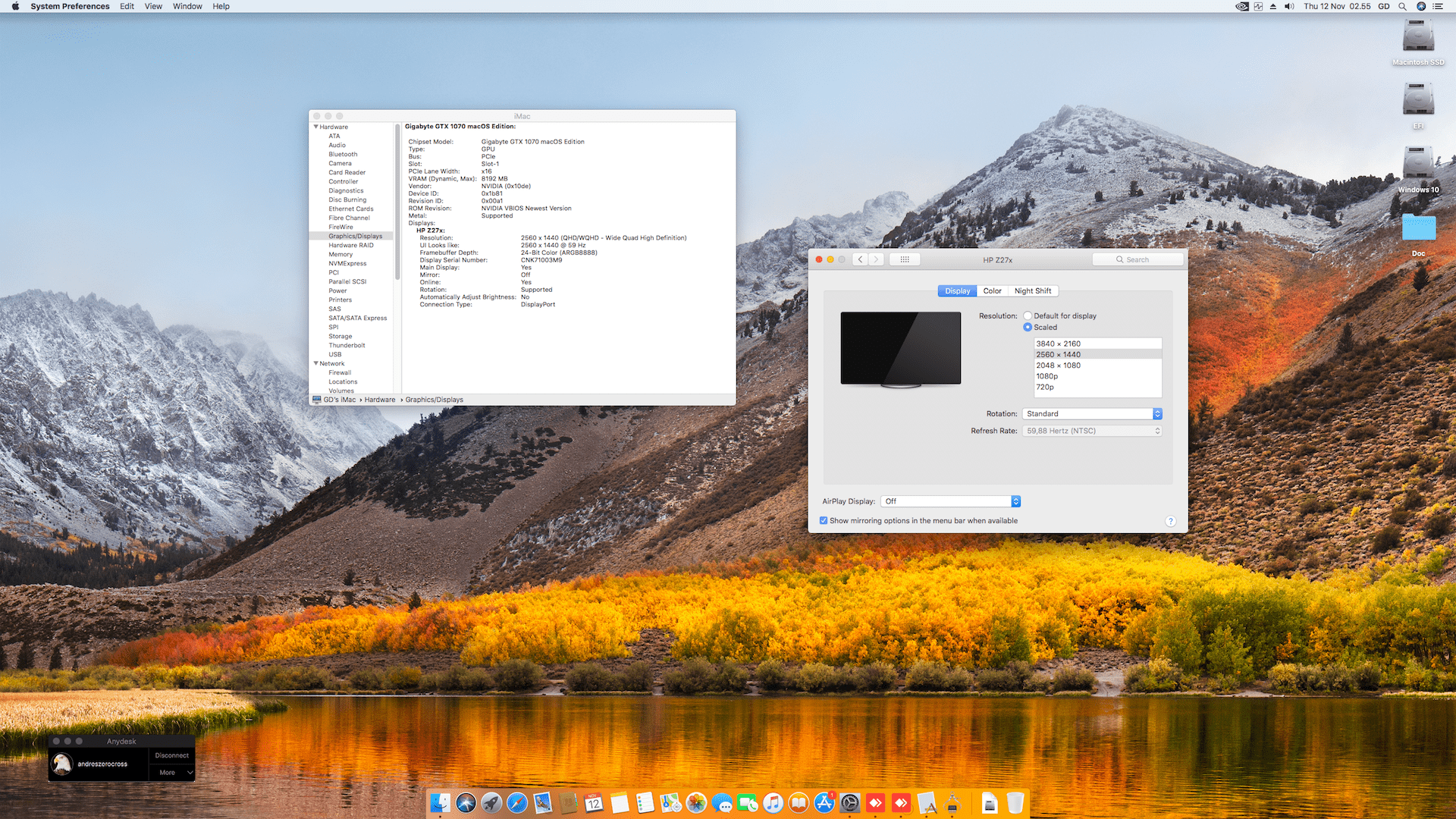Open Safari from the dock
This screenshot has width=1456, height=819.
coord(517,802)
